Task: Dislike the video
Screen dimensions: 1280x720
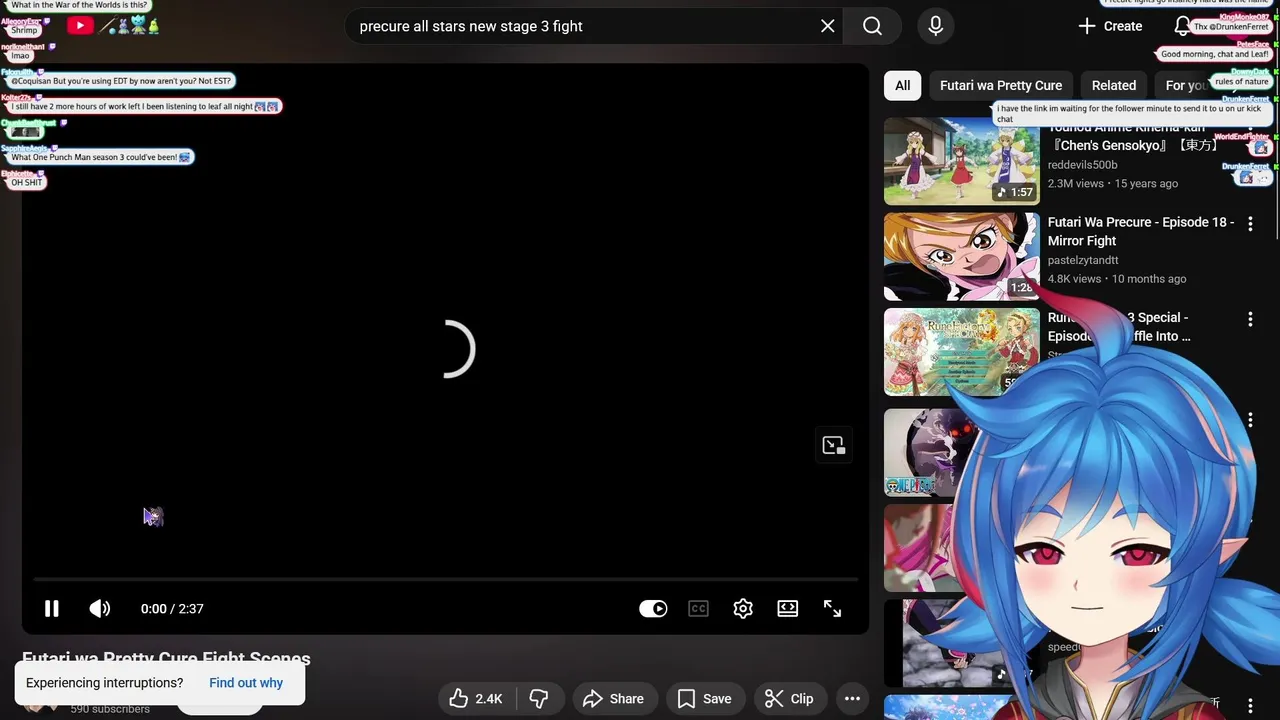Action: 539,699
